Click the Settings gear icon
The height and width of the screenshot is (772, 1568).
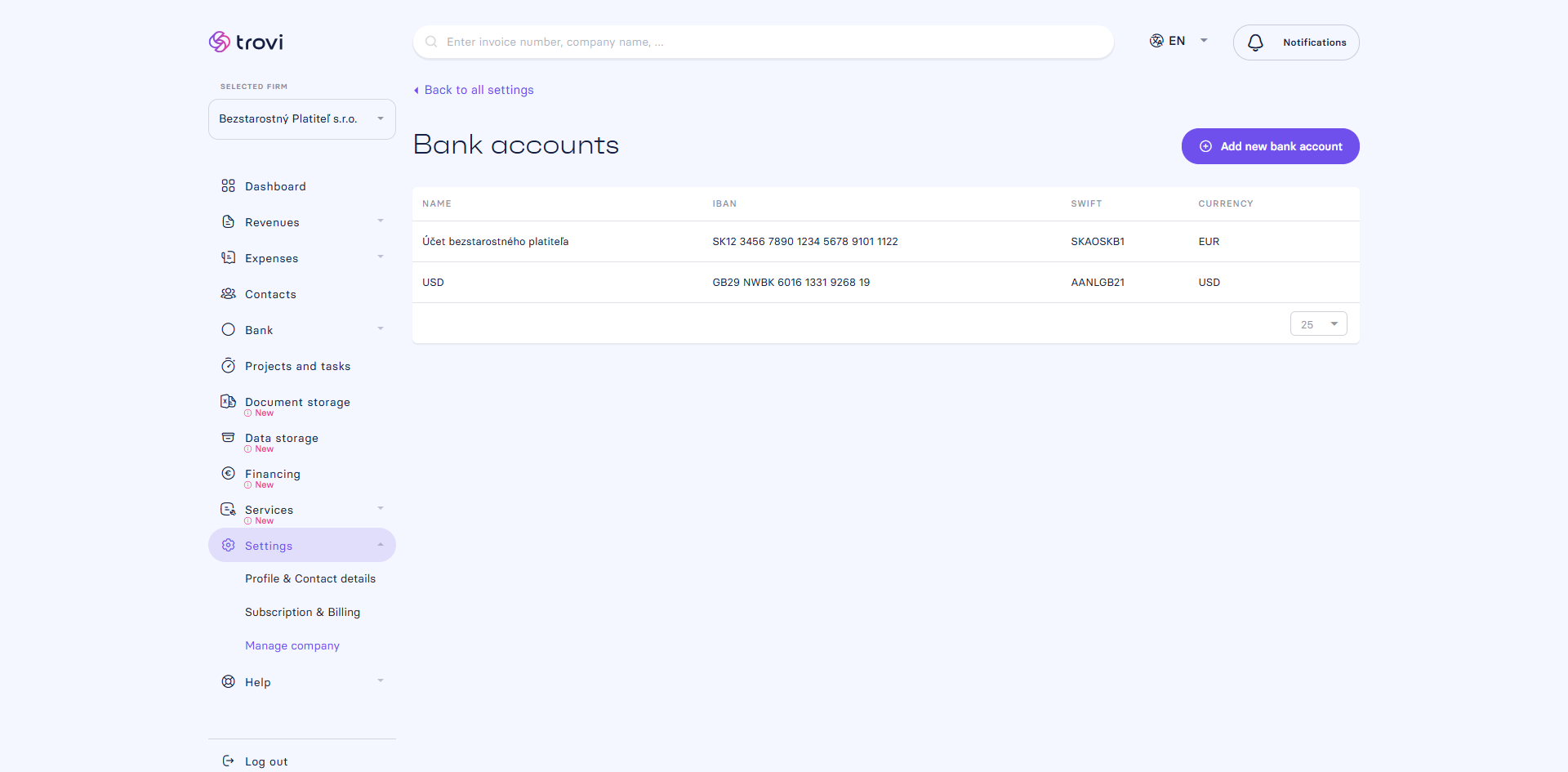228,545
